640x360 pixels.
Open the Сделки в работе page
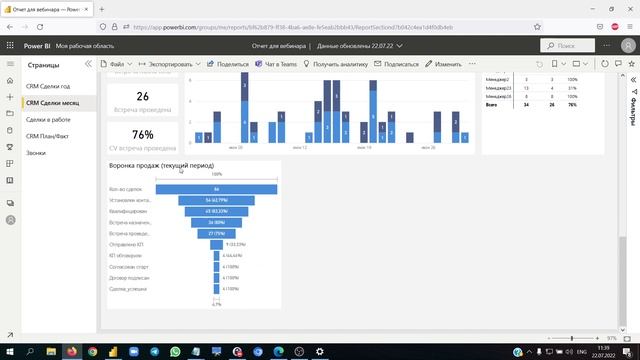pyautogui.click(x=48, y=120)
